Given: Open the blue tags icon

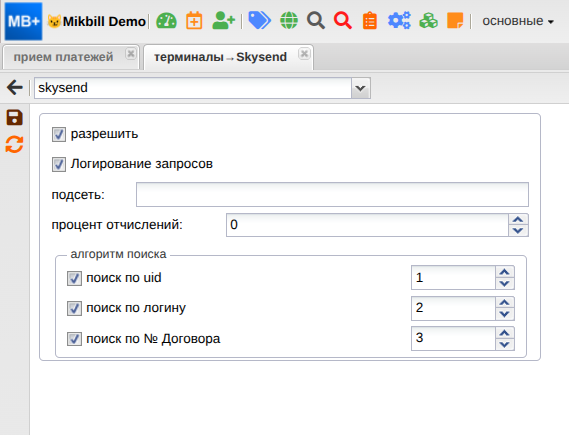Looking at the screenshot, I should (259, 20).
